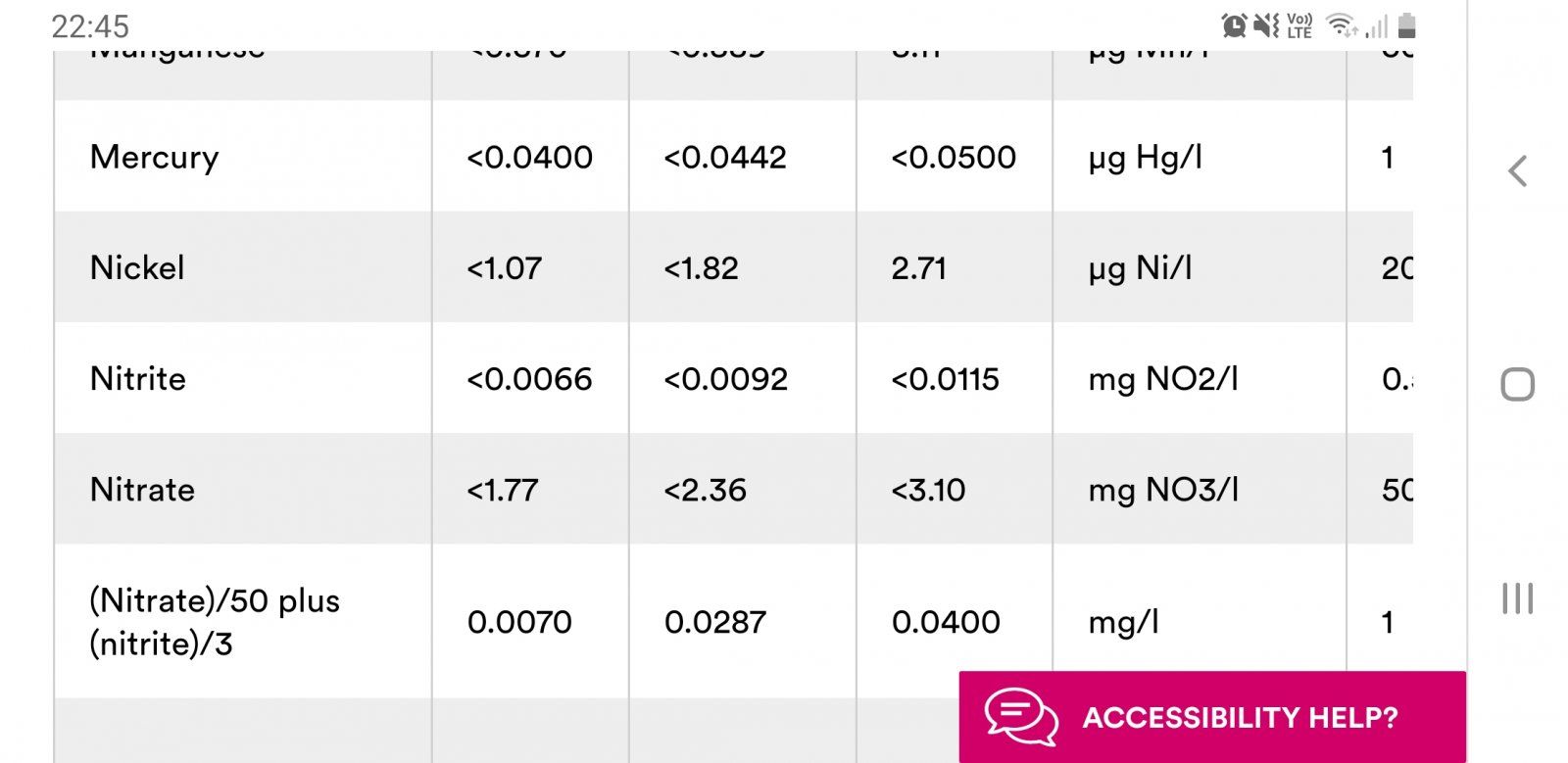Select the Nickel row label

pyautogui.click(x=137, y=267)
